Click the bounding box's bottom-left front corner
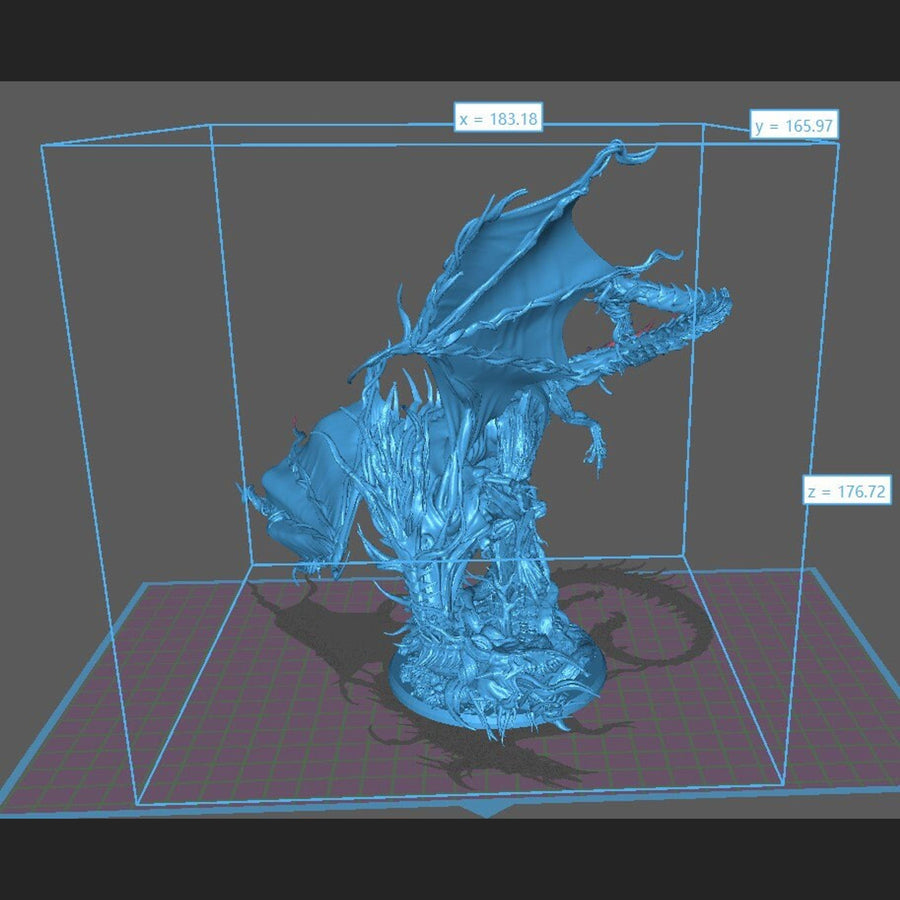 click(136, 802)
